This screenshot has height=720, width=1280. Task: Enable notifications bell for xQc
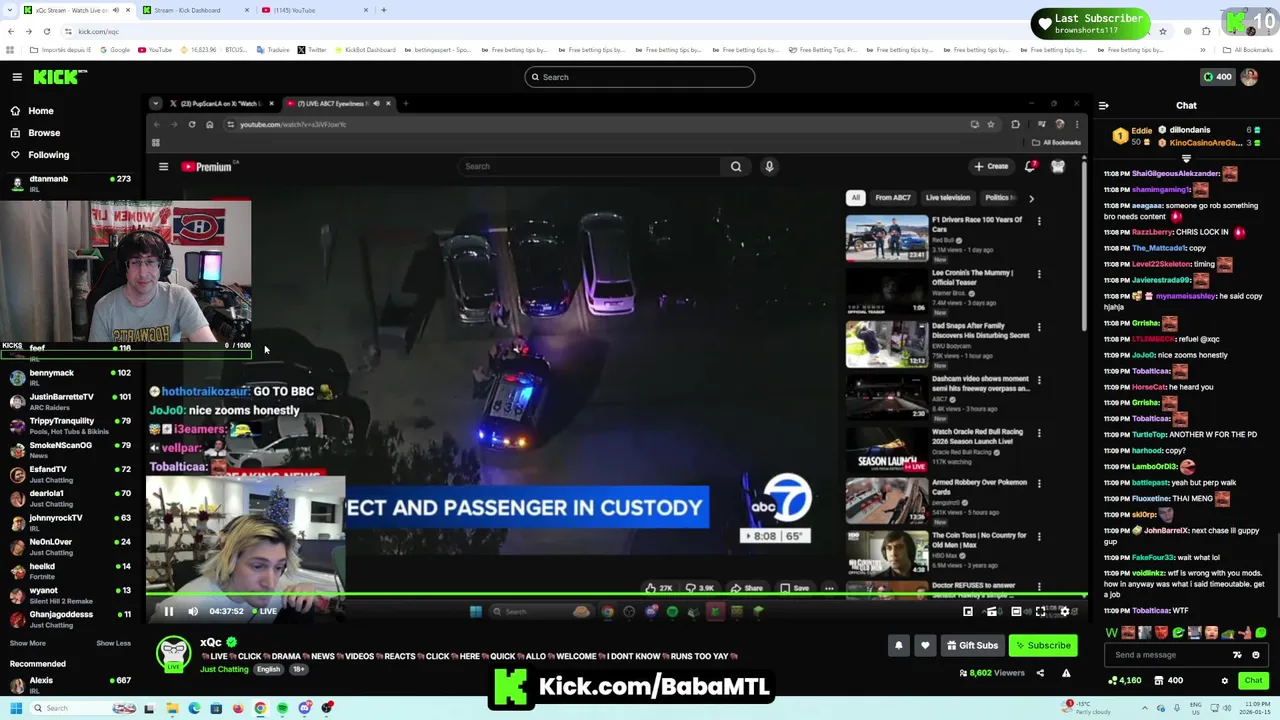898,645
